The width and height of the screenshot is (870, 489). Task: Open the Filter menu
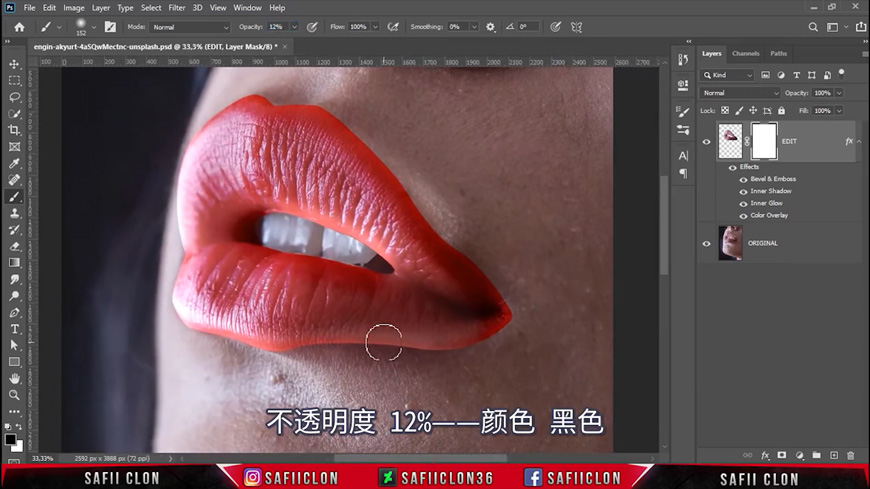[176, 8]
